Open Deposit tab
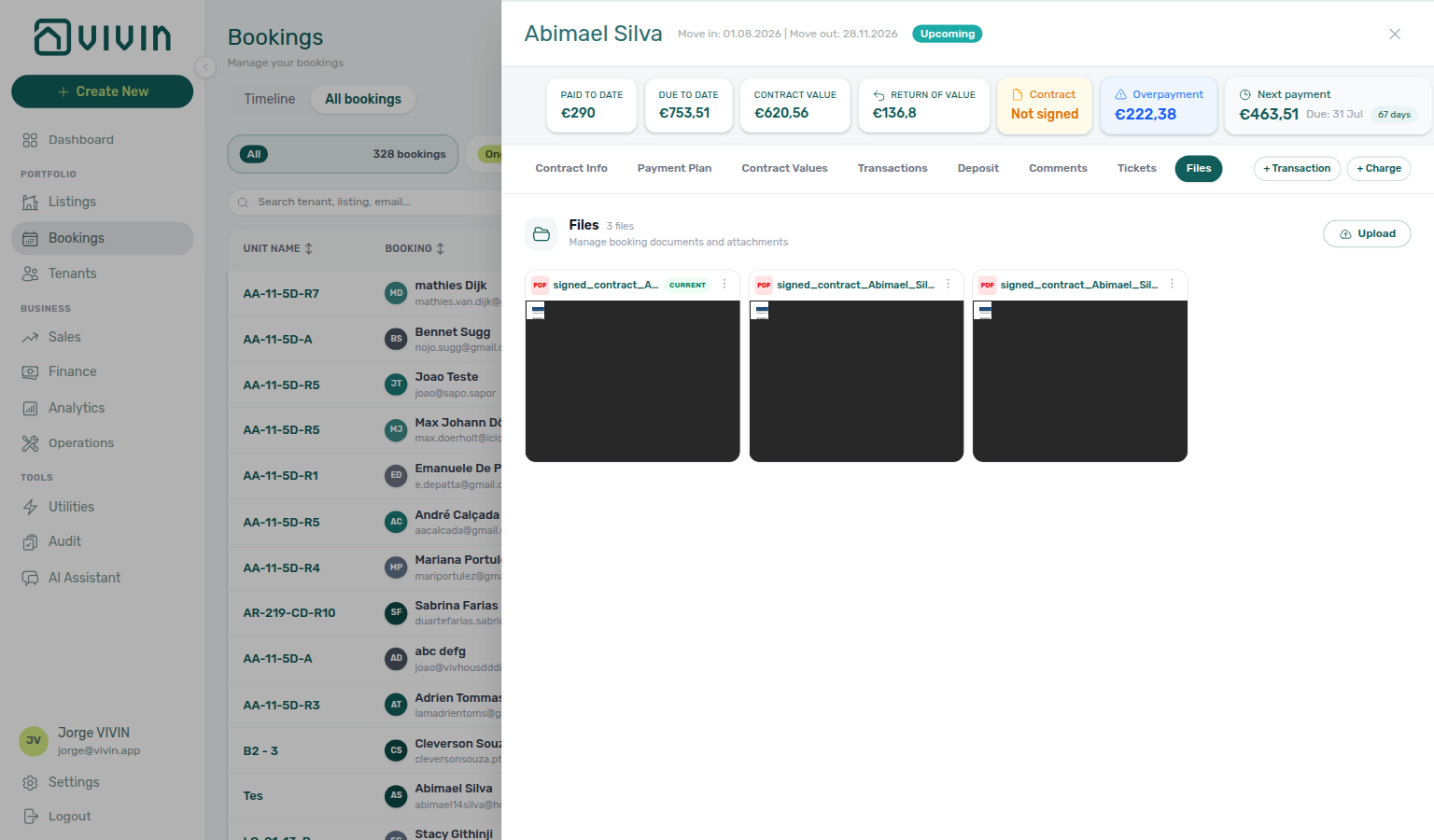This screenshot has width=1434, height=840. [x=977, y=169]
